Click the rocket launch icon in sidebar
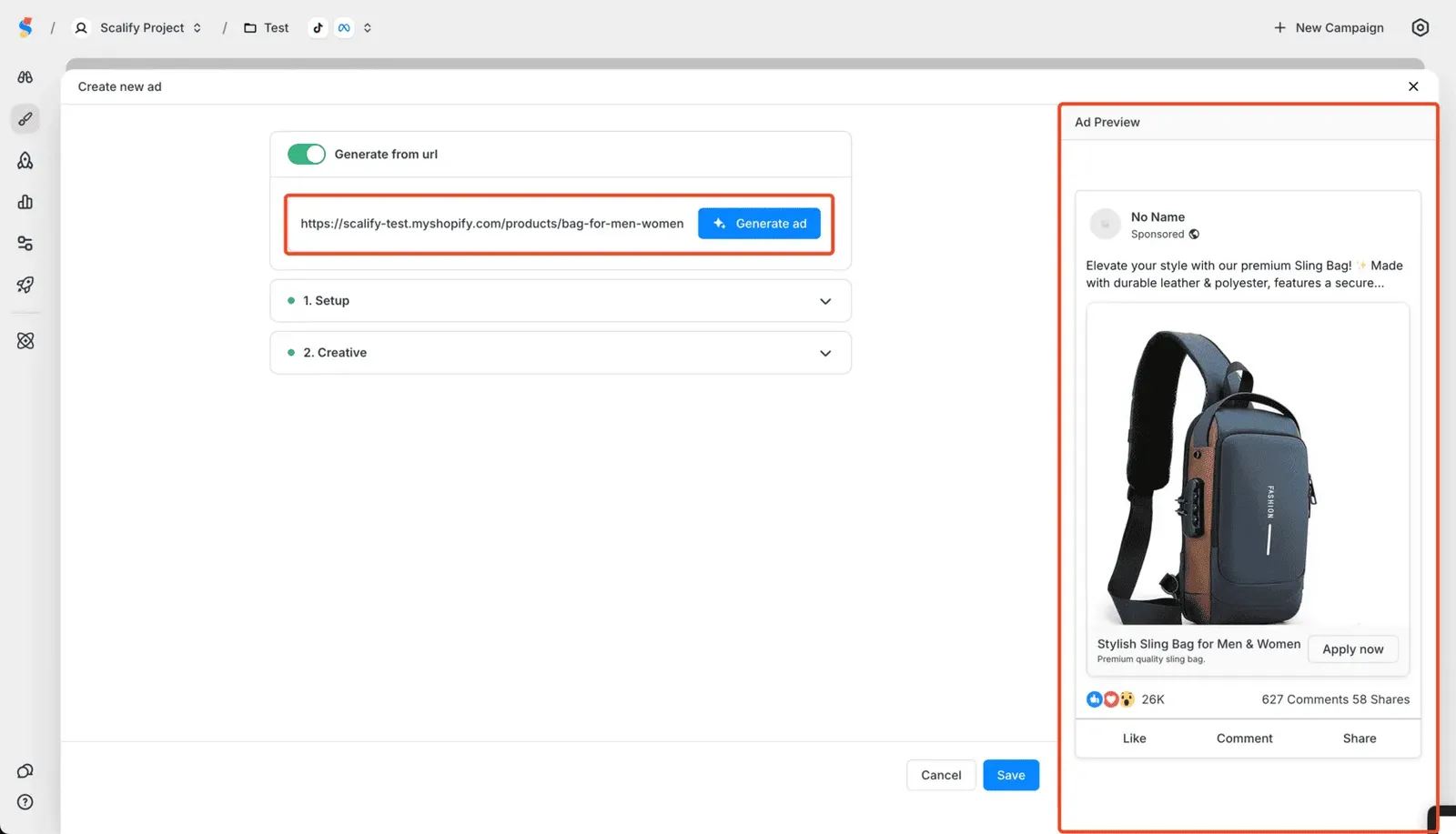Image resolution: width=1456 pixels, height=834 pixels. [25, 285]
